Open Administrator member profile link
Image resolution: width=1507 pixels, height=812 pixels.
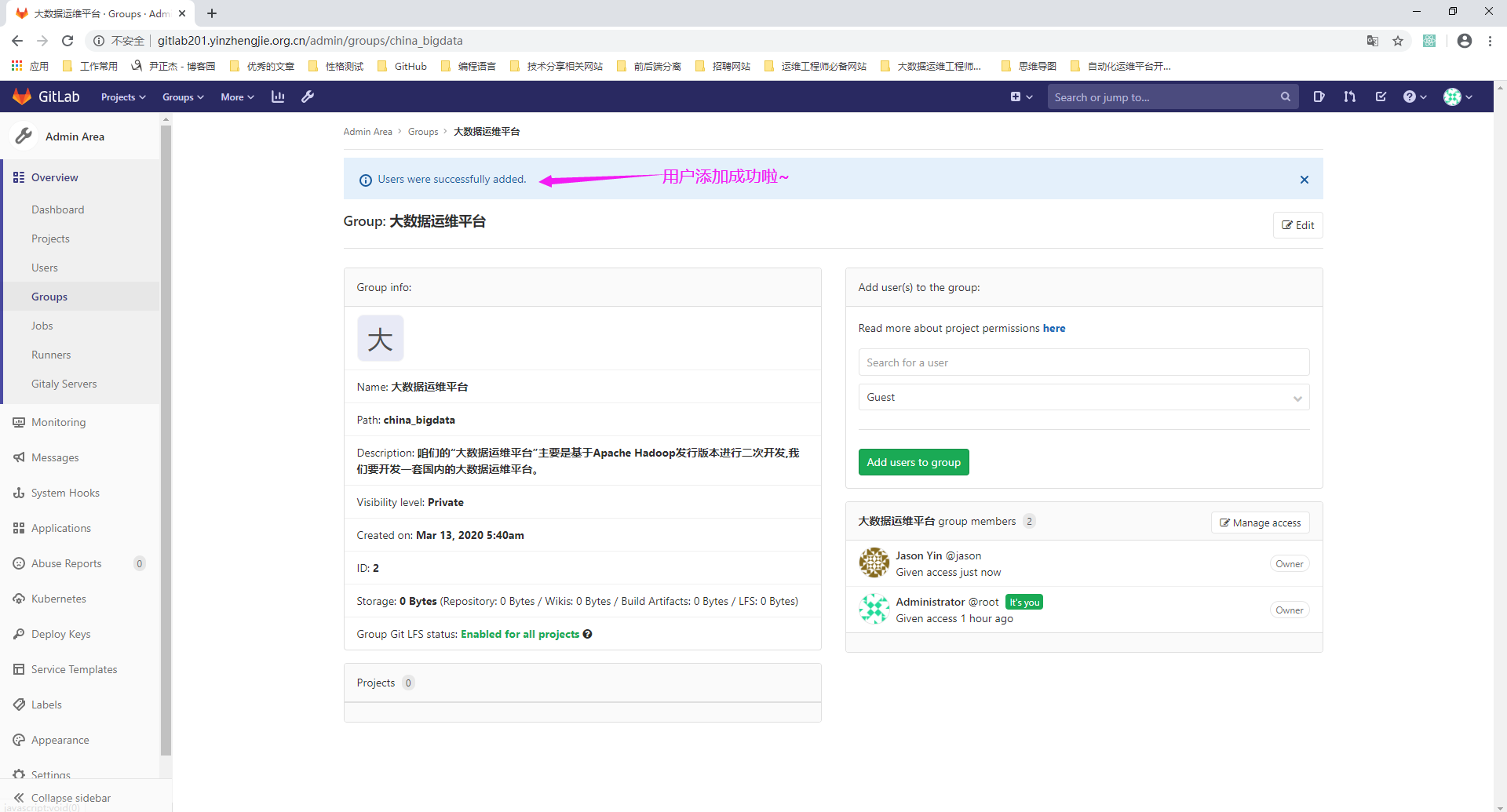[x=930, y=602]
